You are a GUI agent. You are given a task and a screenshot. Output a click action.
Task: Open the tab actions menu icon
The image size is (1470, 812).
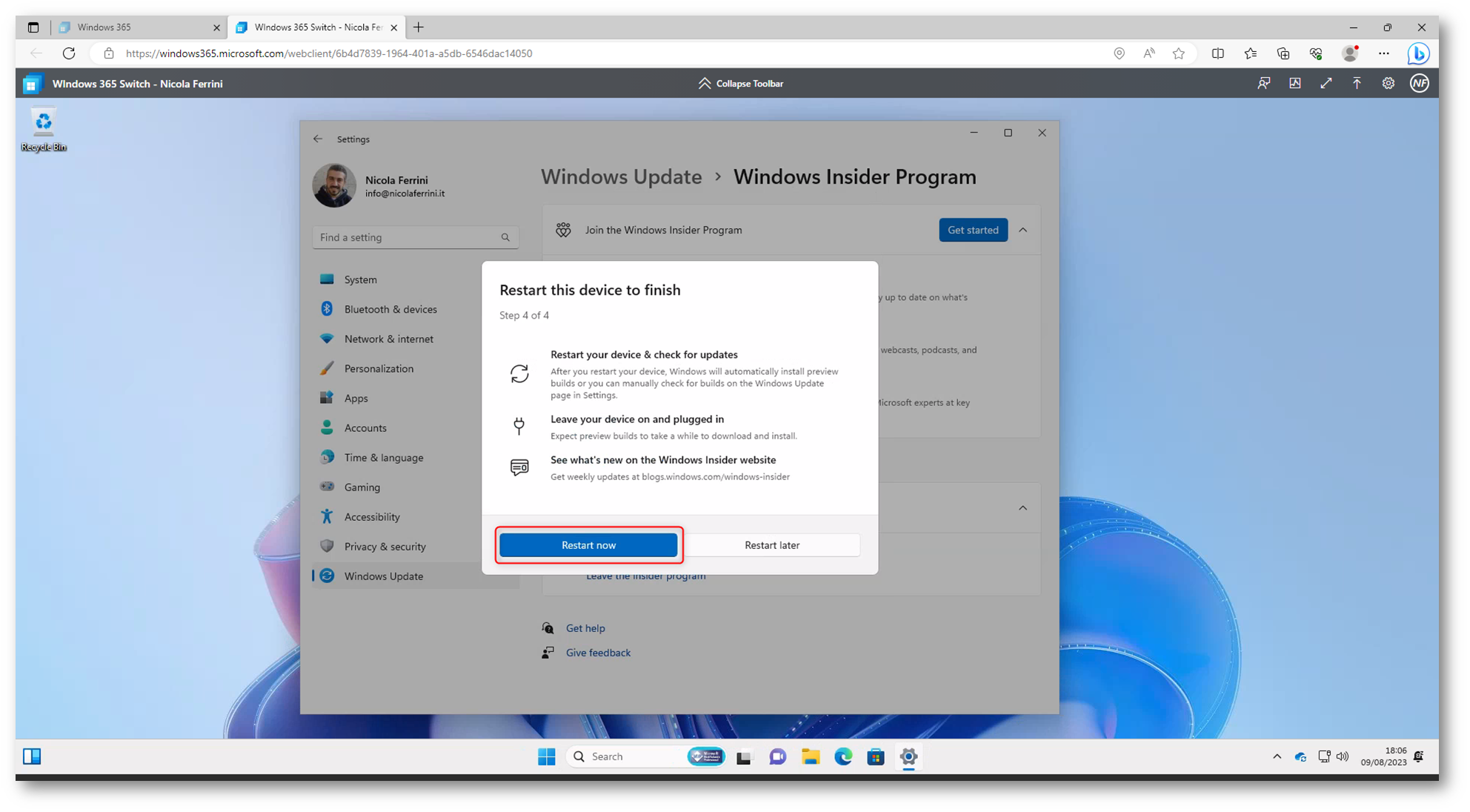33,27
